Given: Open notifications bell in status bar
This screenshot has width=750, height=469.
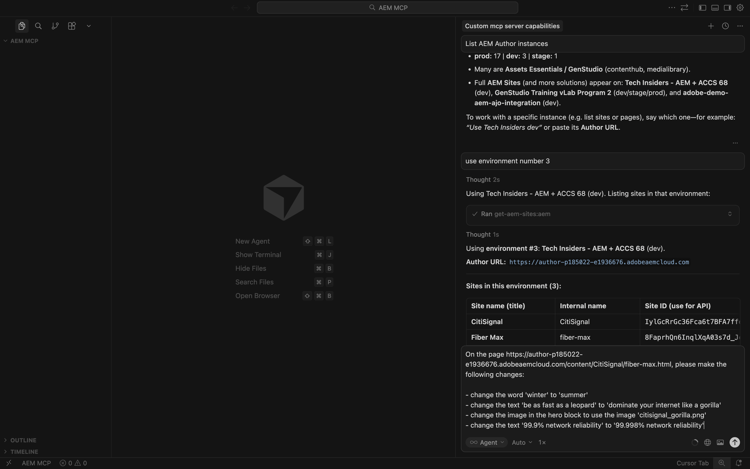Looking at the screenshot, I should pos(739,463).
